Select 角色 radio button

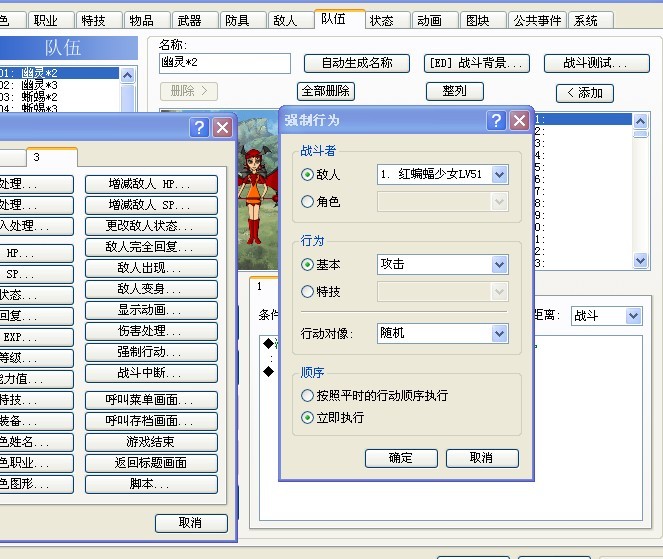tap(307, 202)
